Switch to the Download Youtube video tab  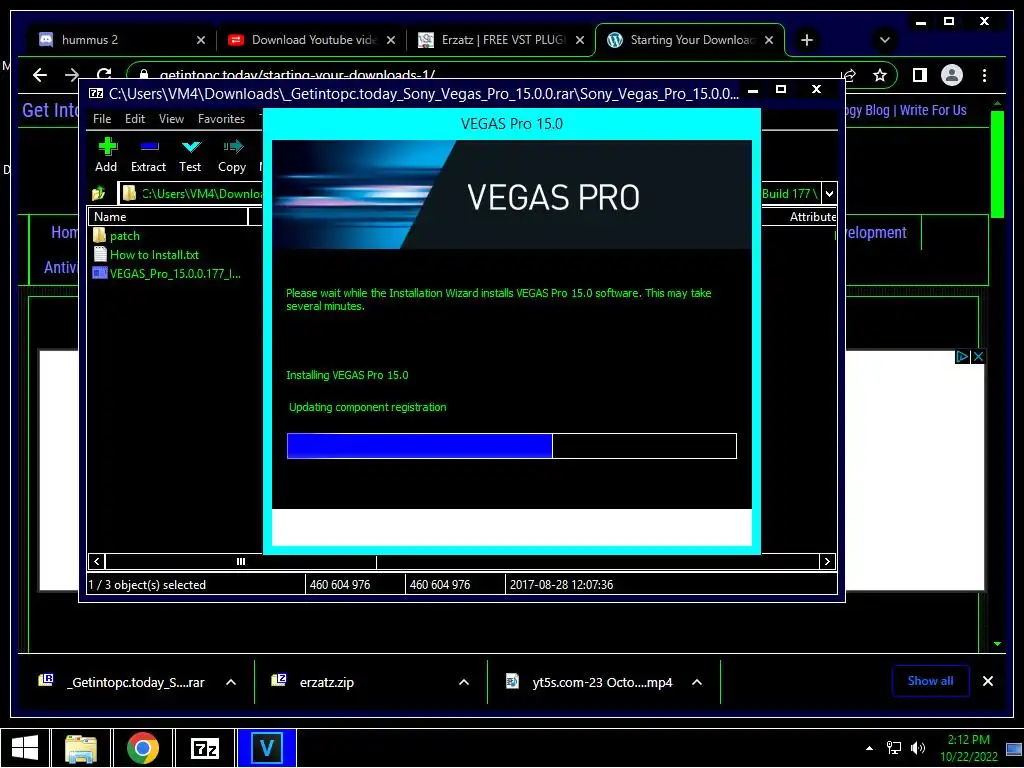(x=313, y=40)
